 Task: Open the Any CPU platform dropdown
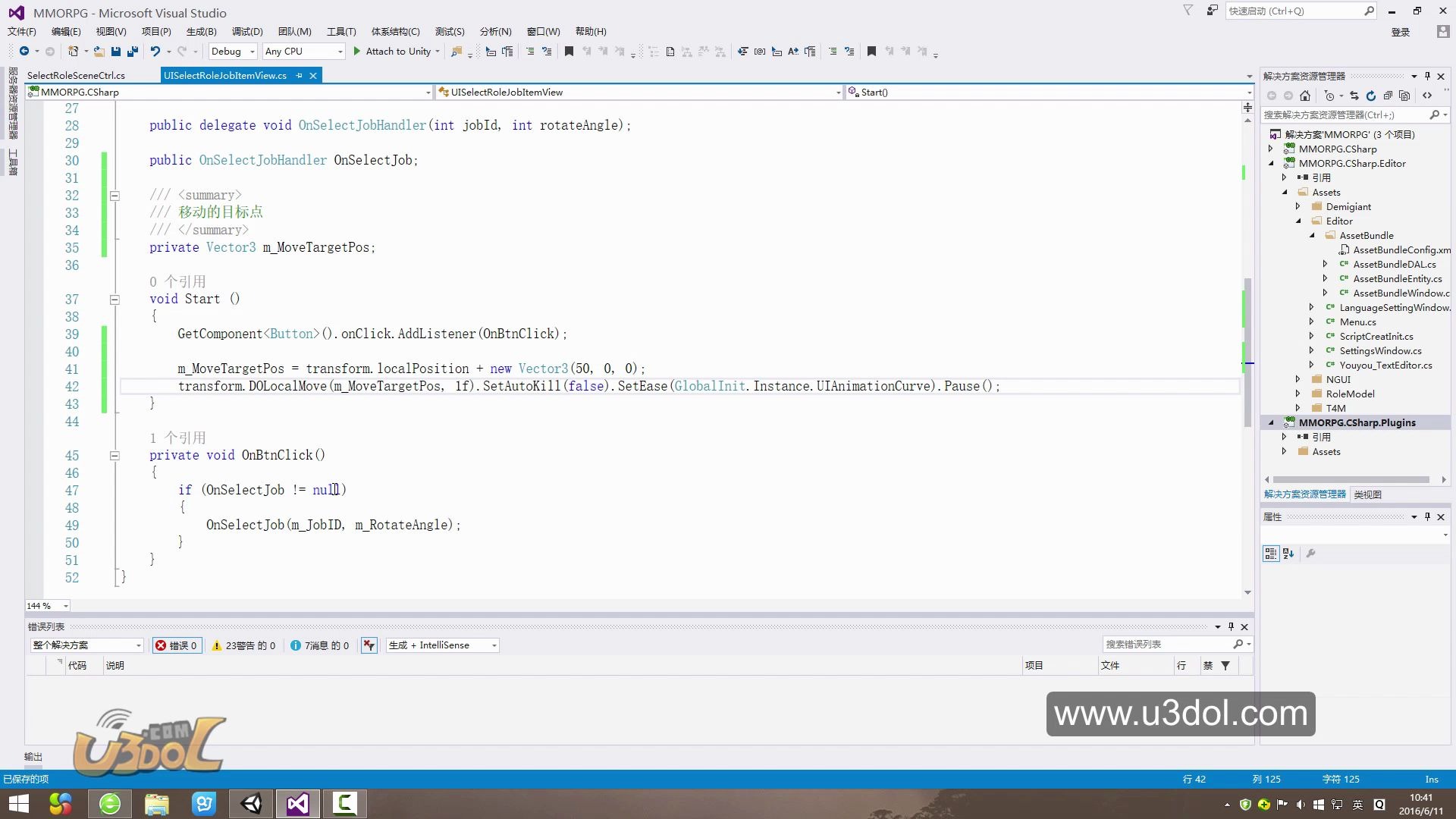coord(340,52)
